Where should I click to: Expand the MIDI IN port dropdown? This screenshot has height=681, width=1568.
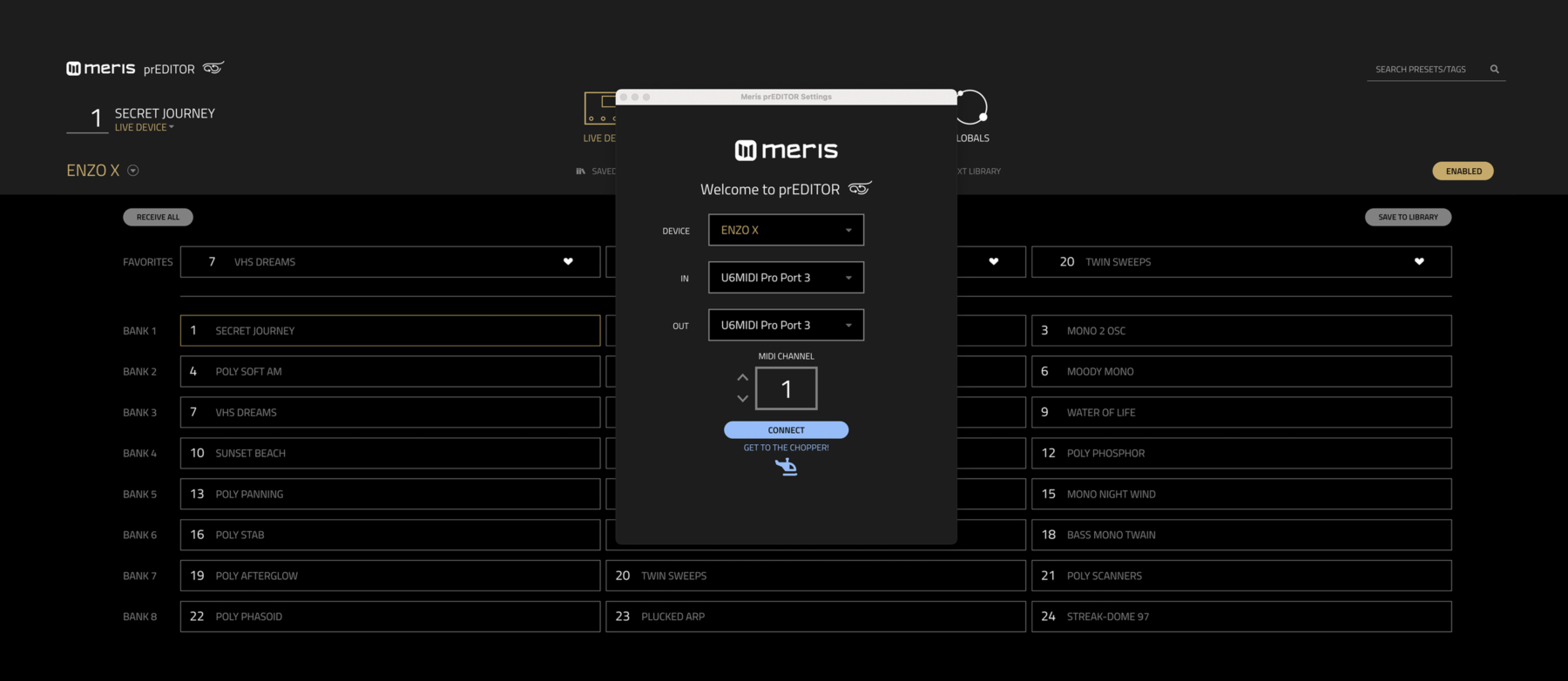(786, 278)
